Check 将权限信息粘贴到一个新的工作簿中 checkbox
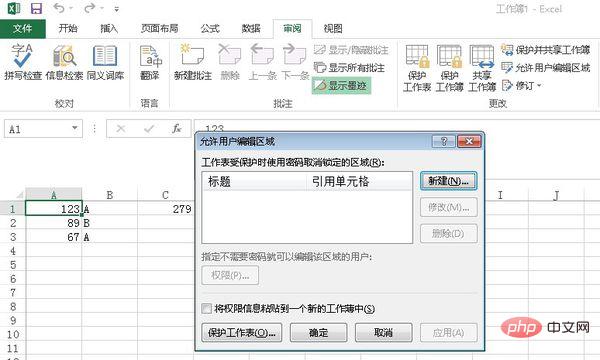 pyautogui.click(x=207, y=308)
